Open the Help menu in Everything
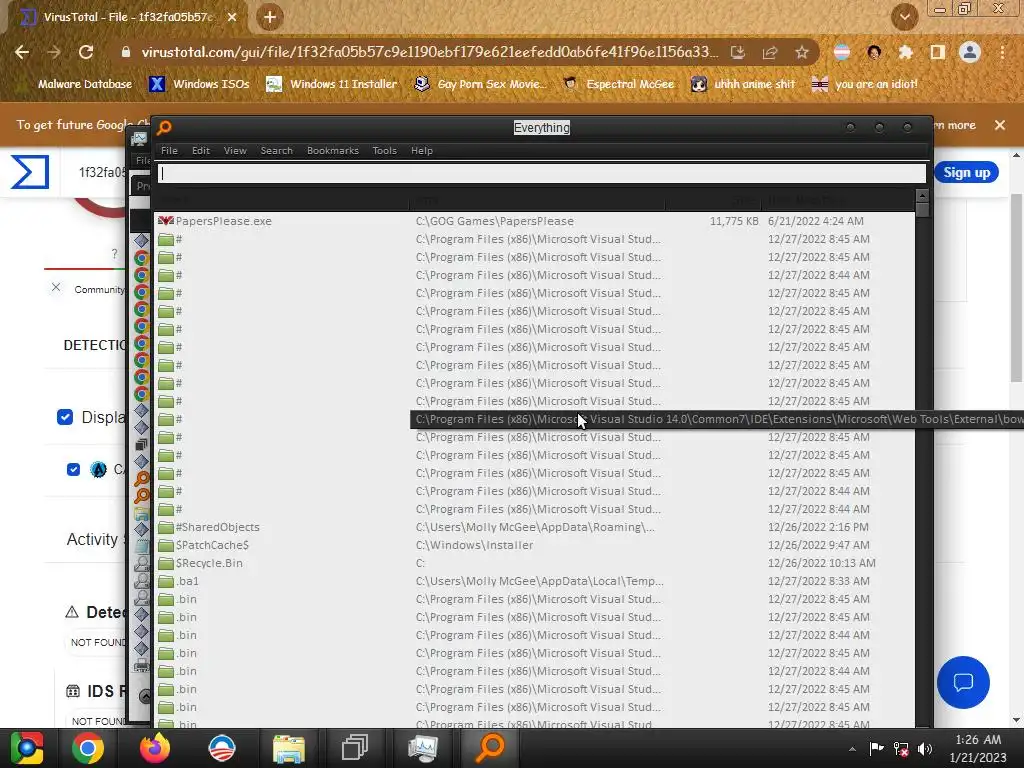 coord(422,150)
